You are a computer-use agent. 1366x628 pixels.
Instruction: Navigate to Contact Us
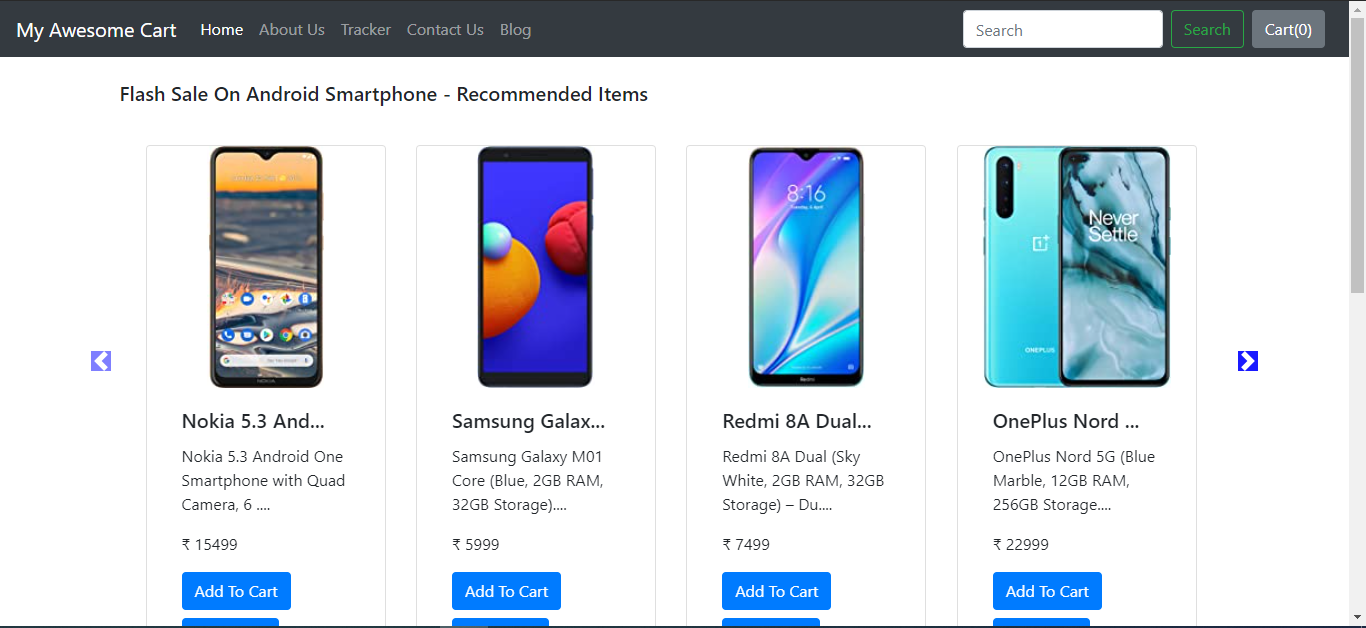tap(445, 30)
